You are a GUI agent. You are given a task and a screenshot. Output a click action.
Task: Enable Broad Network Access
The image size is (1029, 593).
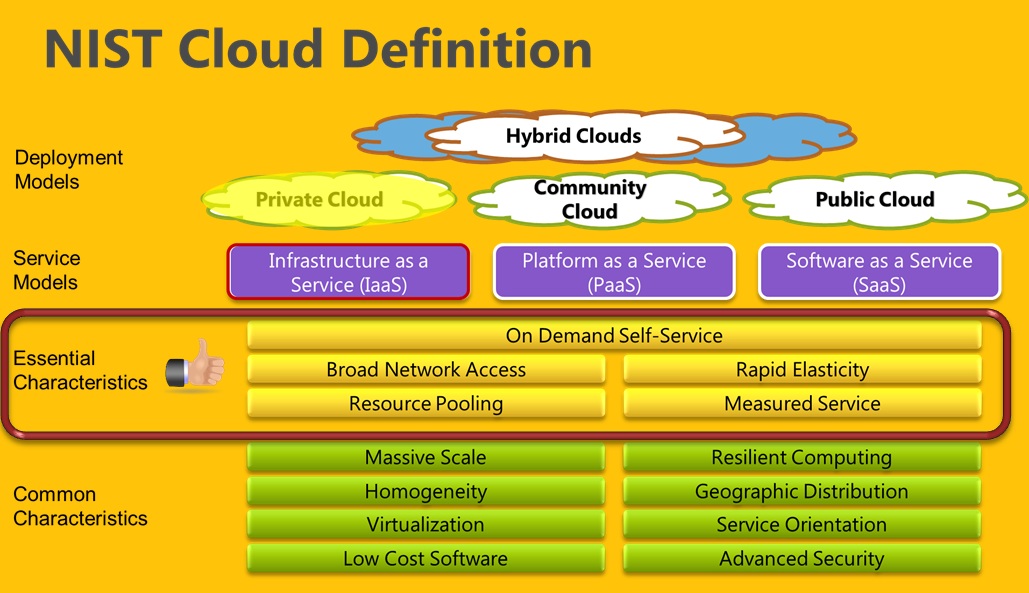click(425, 370)
